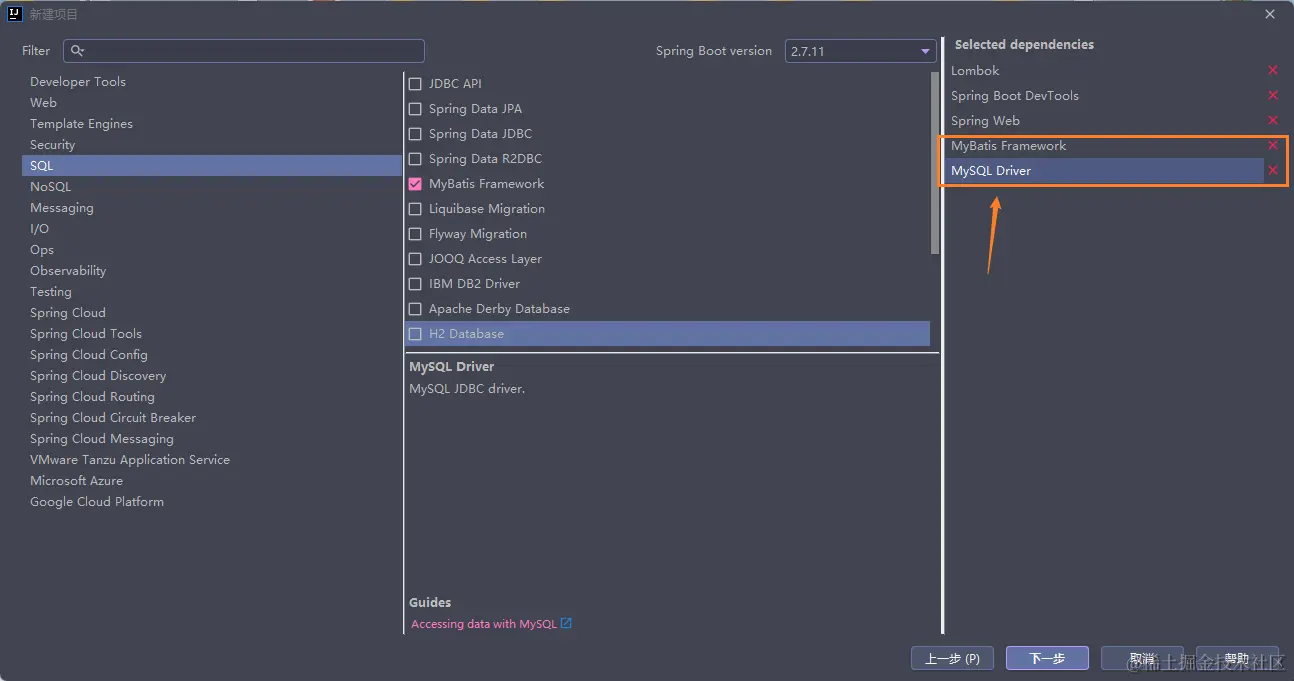Open the NoSQL category
Screen dimensions: 1294x681
(50, 187)
